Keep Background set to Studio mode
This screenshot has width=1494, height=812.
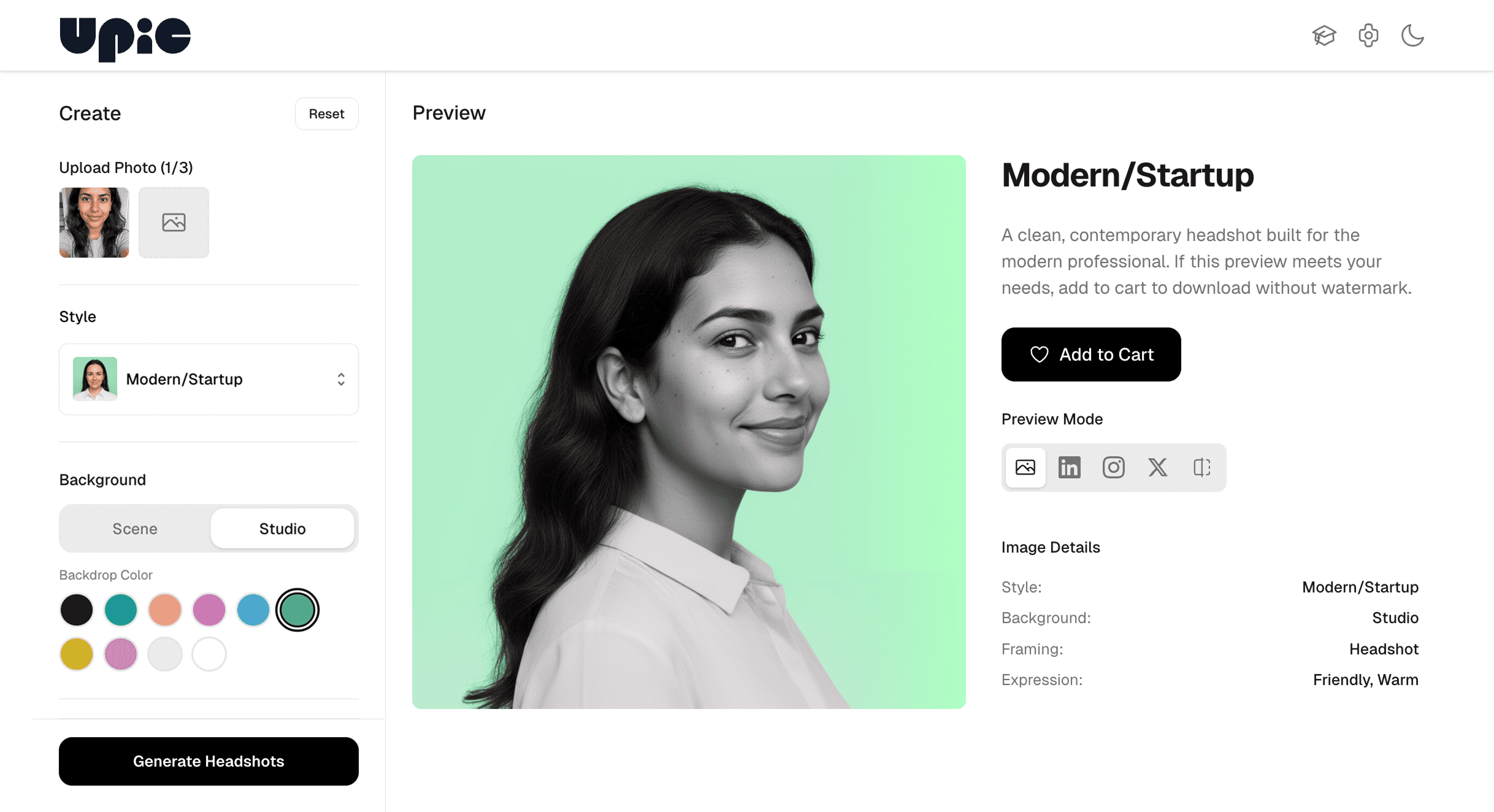coord(282,528)
